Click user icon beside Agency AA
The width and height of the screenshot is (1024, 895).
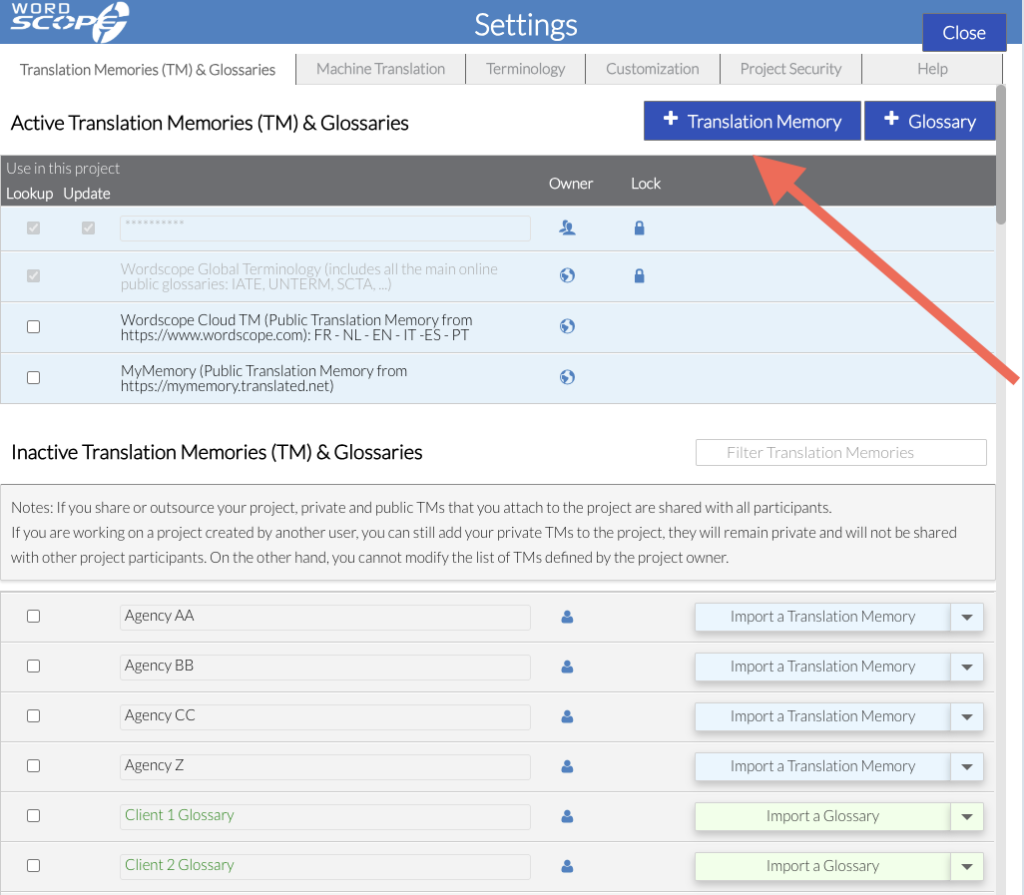(567, 617)
